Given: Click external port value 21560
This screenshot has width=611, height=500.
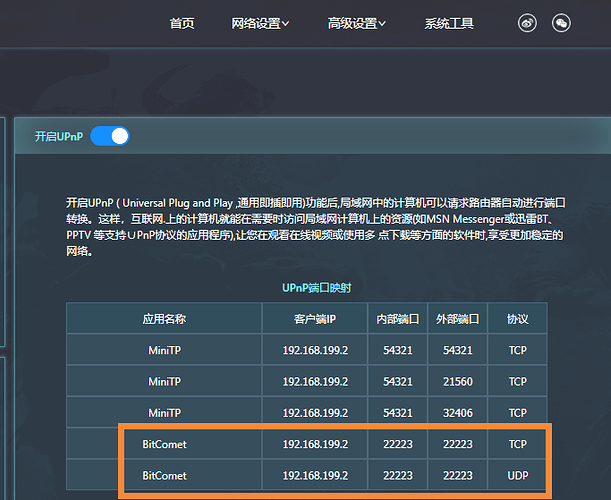Looking at the screenshot, I should pyautogui.click(x=457, y=382).
